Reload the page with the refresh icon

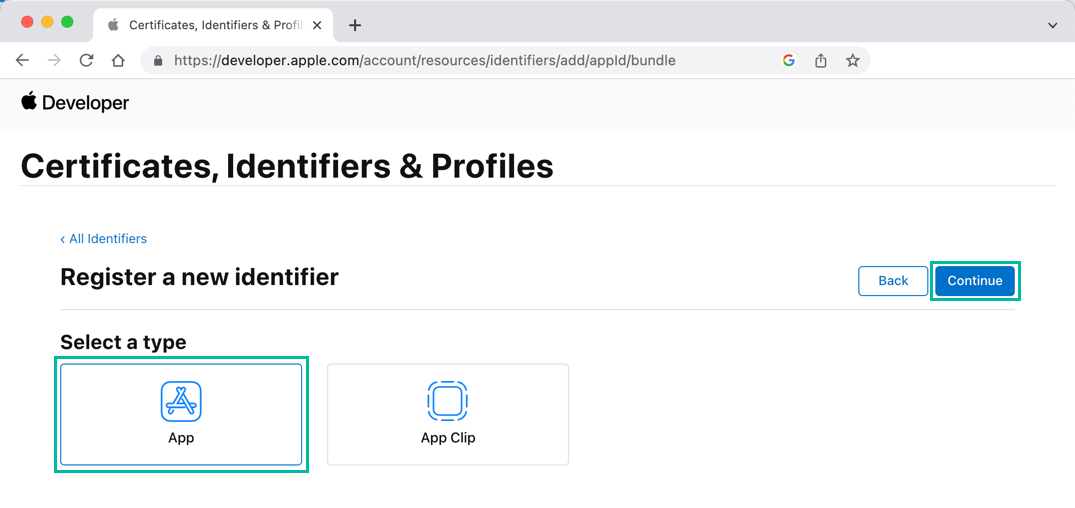[x=86, y=60]
